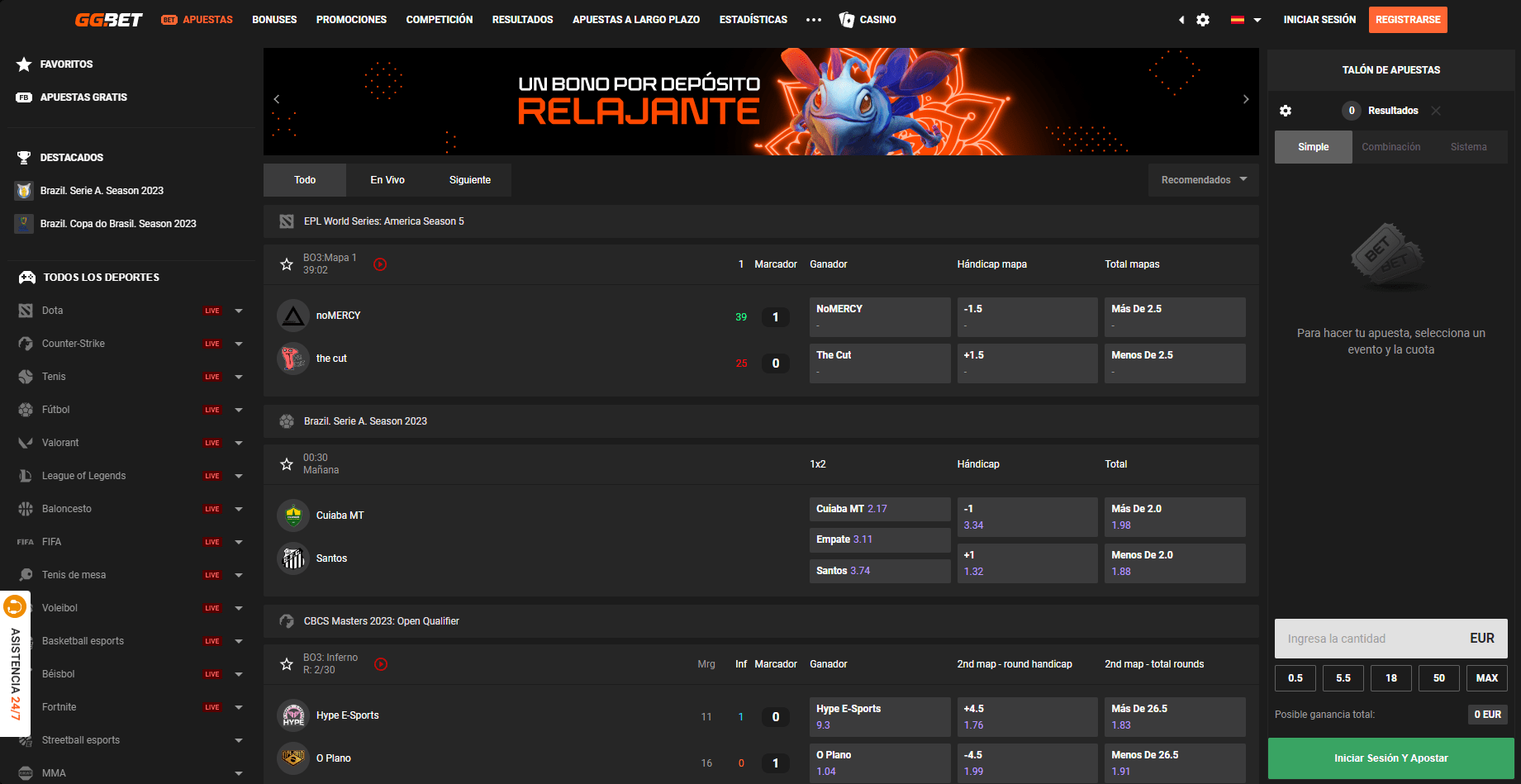Favorite the noMERCY vs the cut match

pos(287,264)
